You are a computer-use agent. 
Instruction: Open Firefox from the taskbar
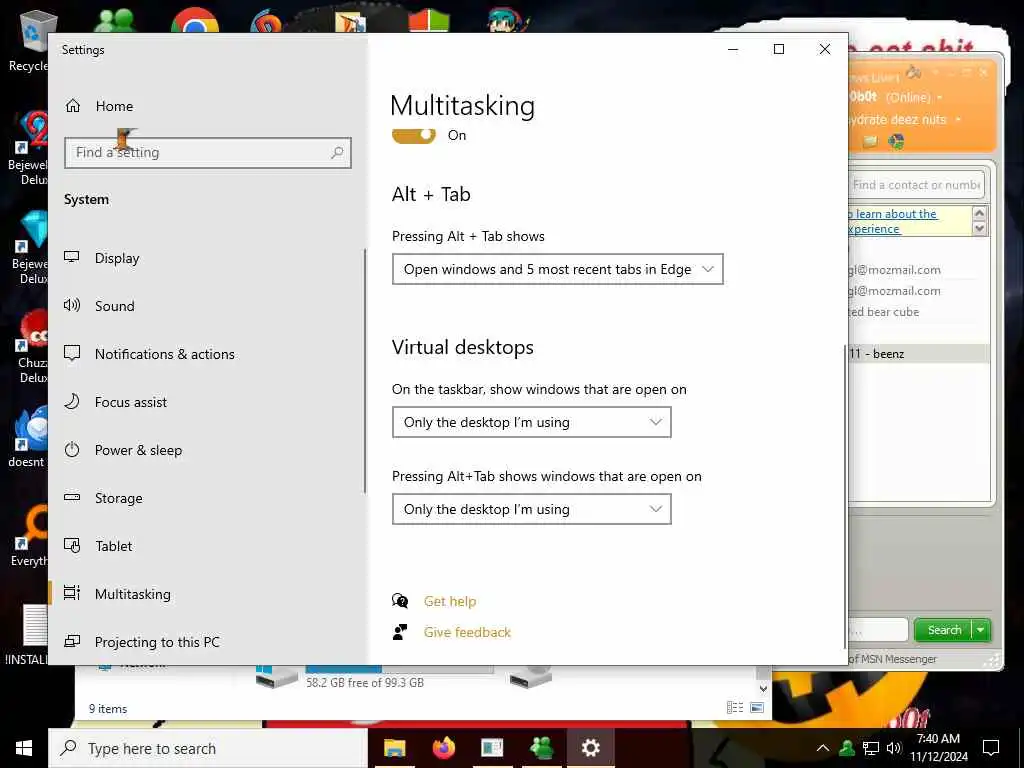(443, 748)
